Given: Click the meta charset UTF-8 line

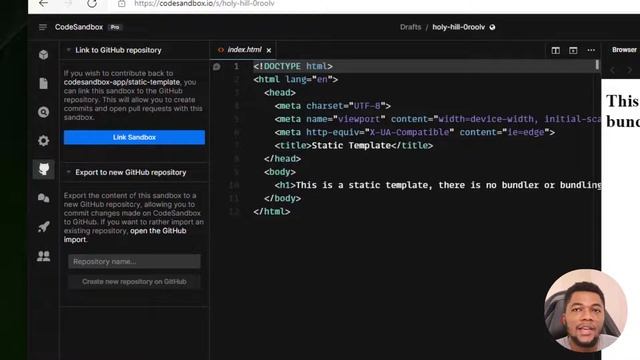Looking at the screenshot, I should [x=332, y=106].
